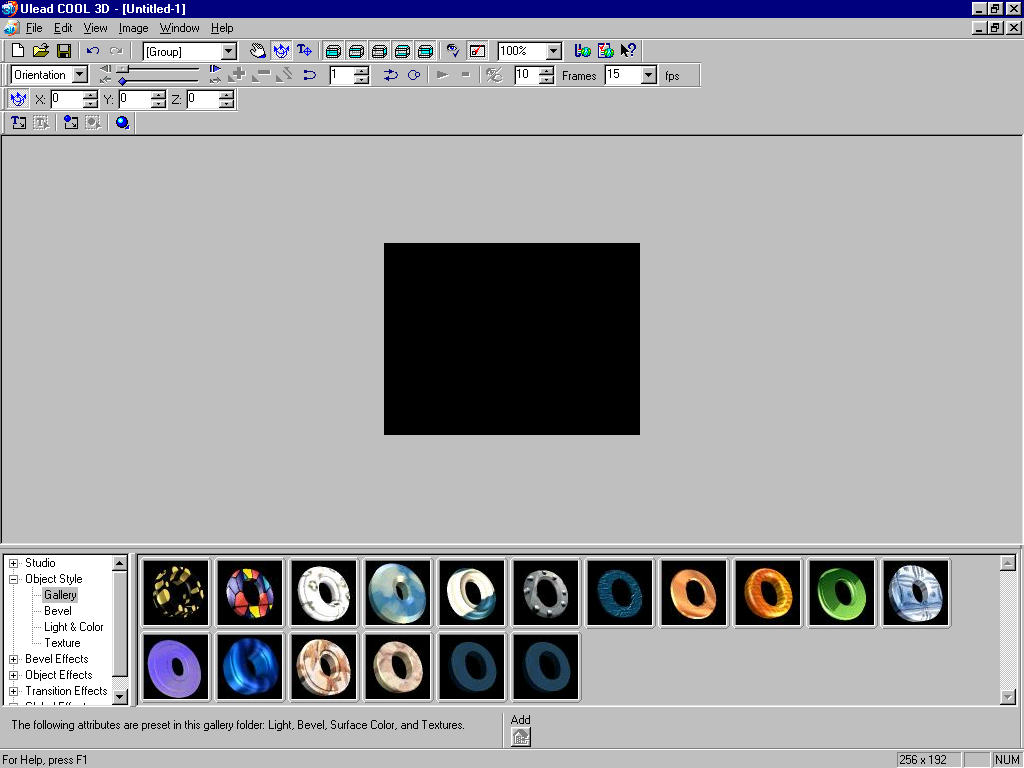Select Light & Color in the tree
The width and height of the screenshot is (1024, 768).
point(74,627)
